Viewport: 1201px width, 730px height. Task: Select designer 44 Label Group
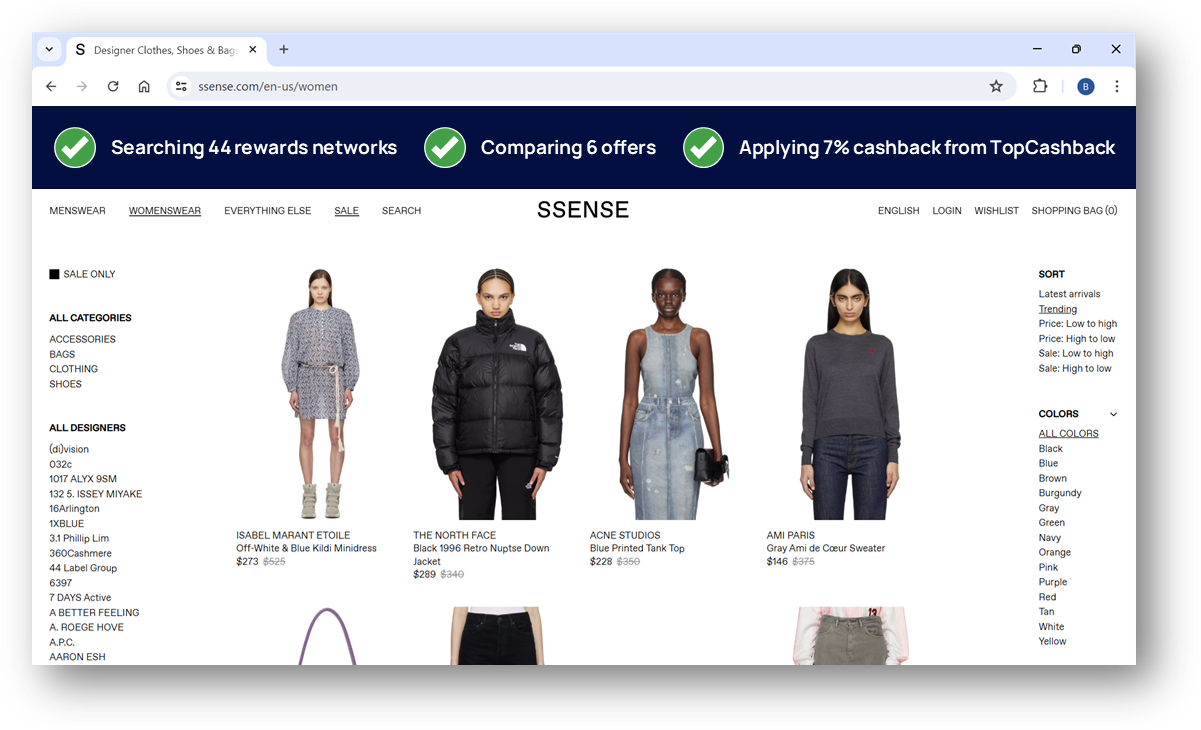[x=83, y=568]
